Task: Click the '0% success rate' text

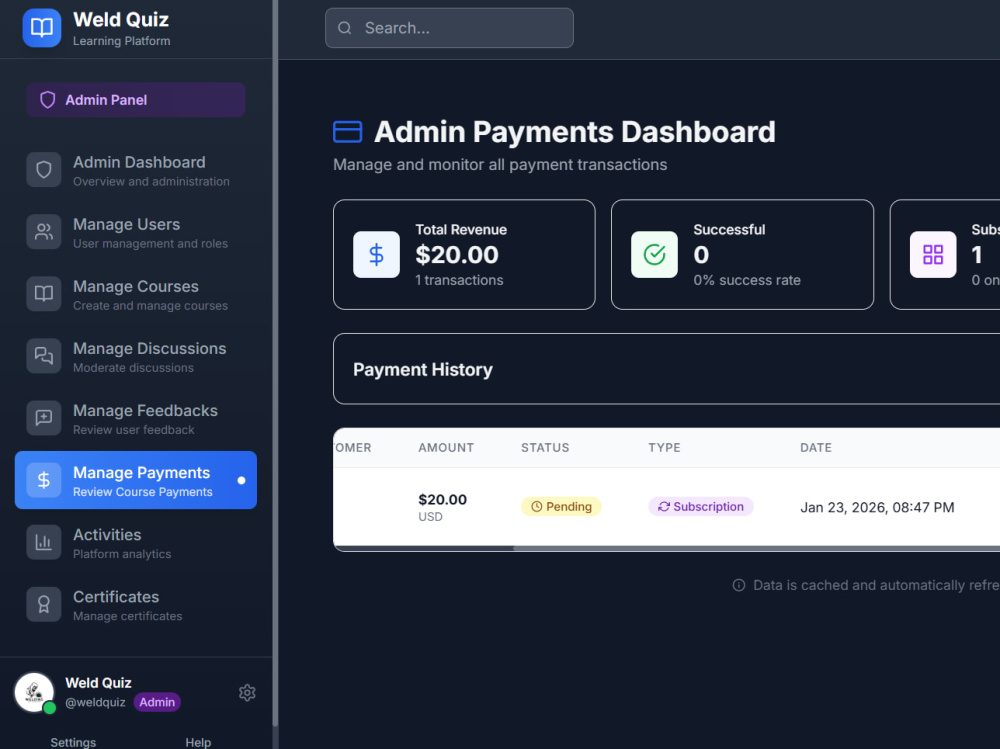Action: [747, 280]
